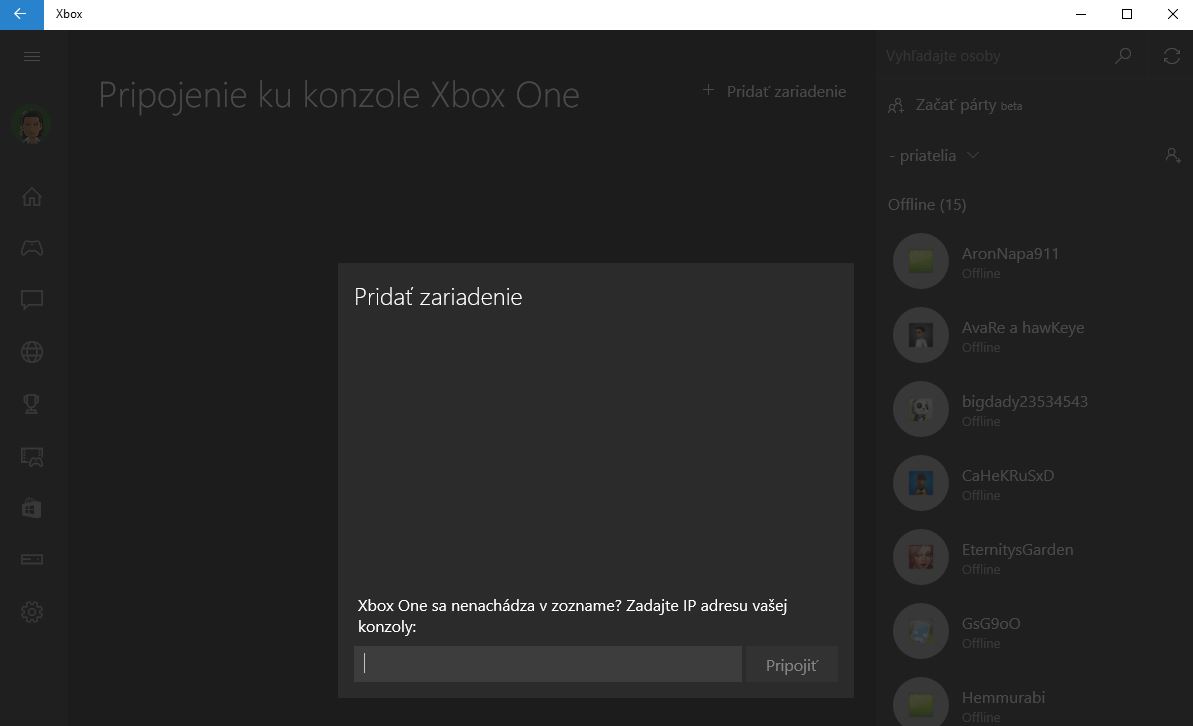Focus the IP address input field

pos(548,664)
